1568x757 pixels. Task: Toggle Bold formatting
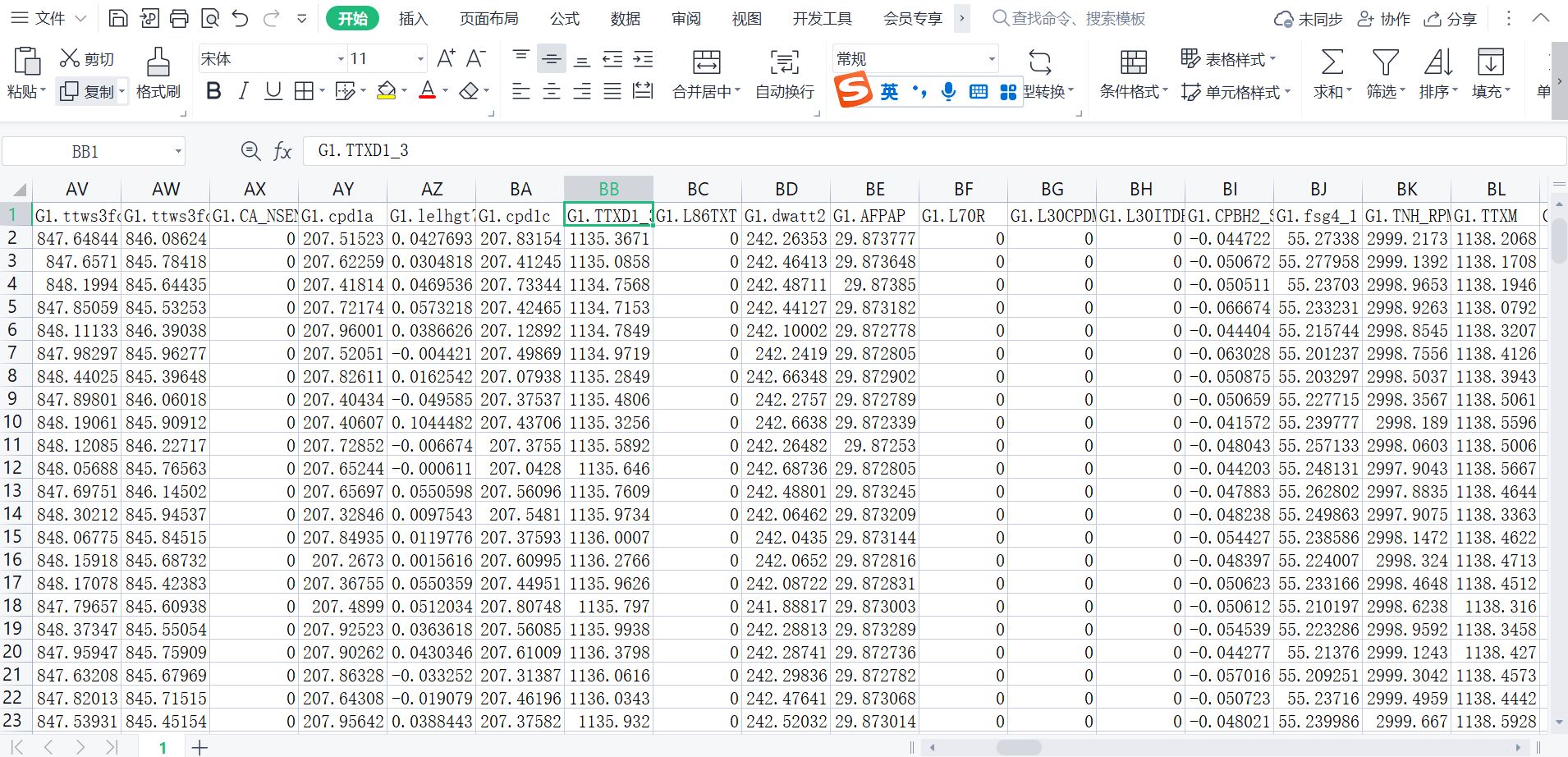(x=213, y=91)
